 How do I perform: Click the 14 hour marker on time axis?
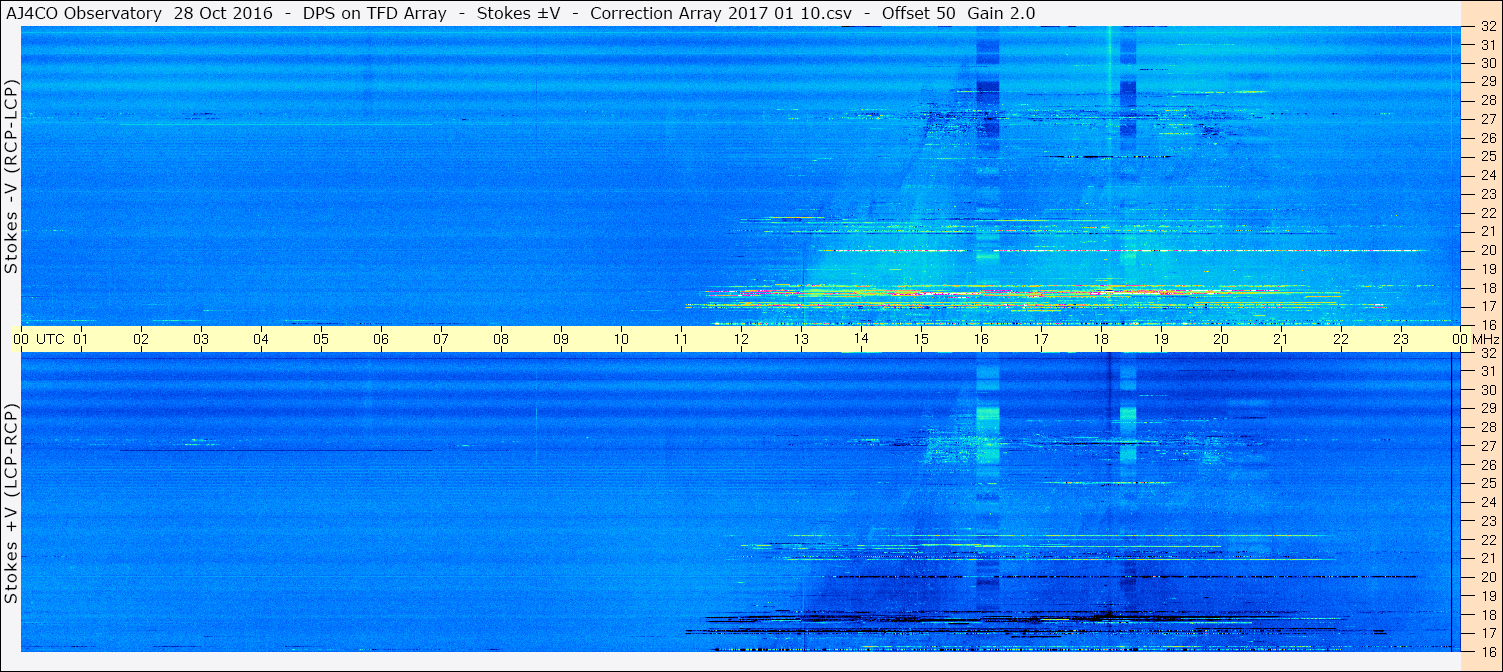[x=862, y=340]
